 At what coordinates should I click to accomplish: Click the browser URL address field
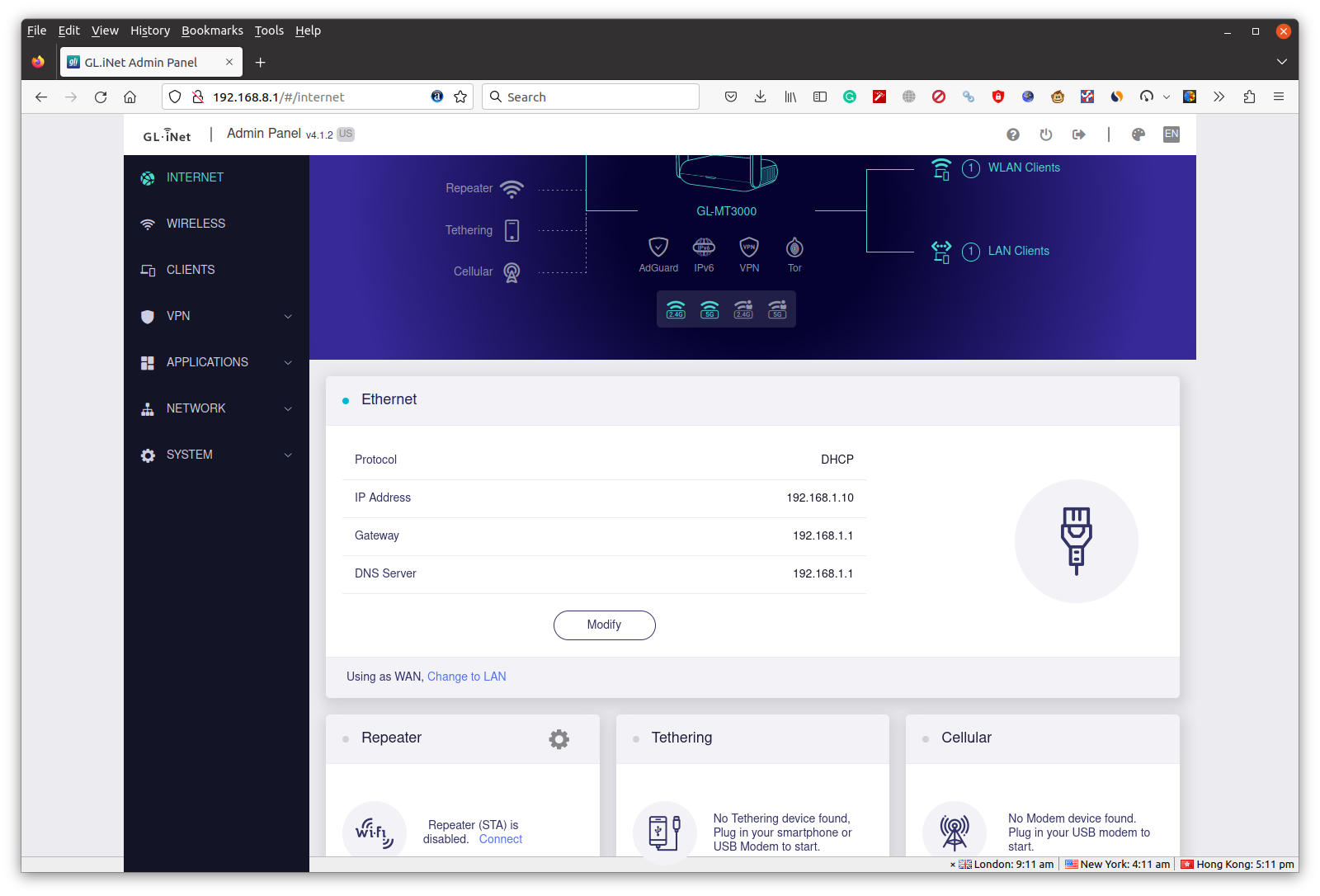[x=318, y=97]
